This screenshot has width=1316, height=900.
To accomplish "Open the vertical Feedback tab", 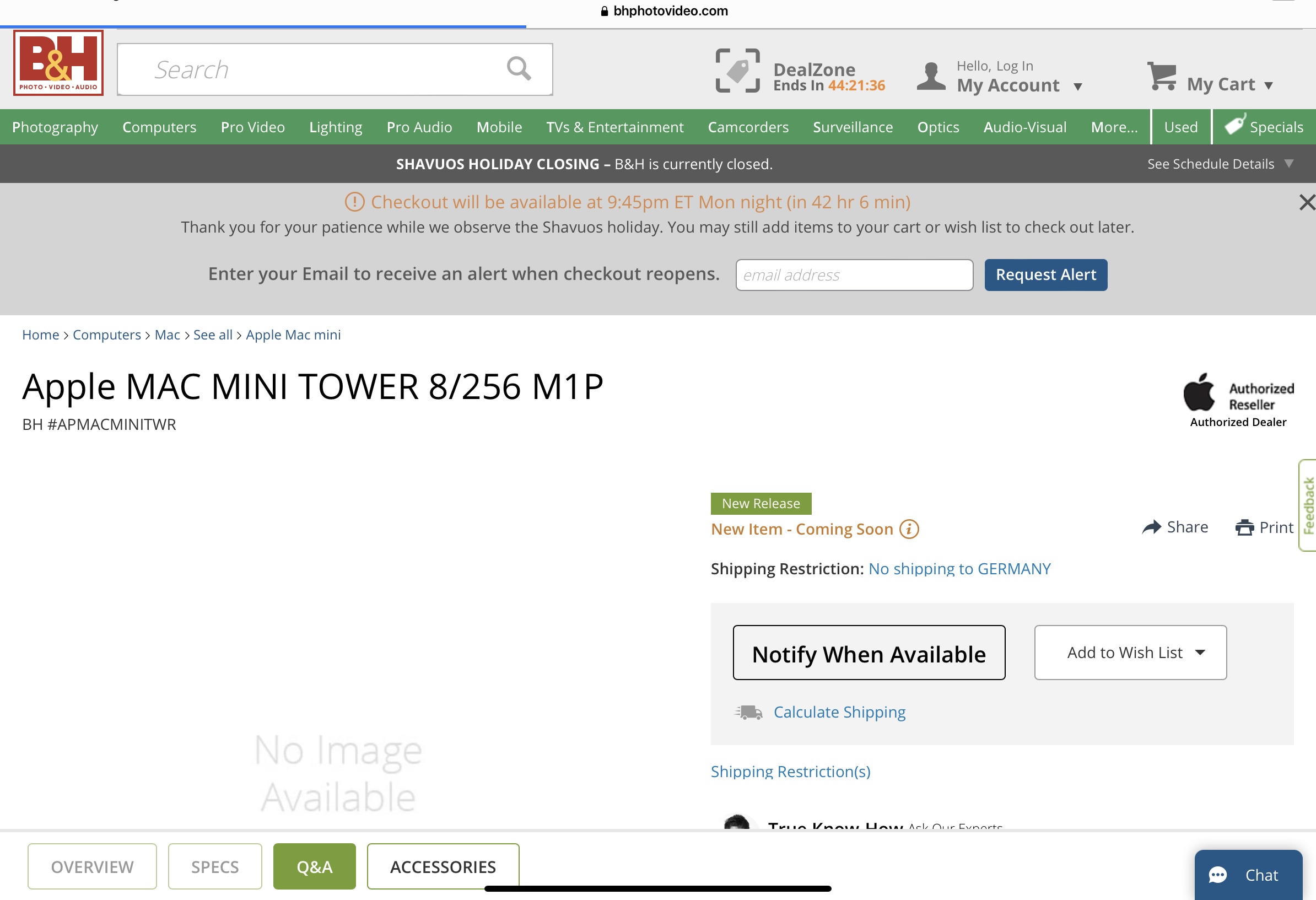I will click(1308, 505).
